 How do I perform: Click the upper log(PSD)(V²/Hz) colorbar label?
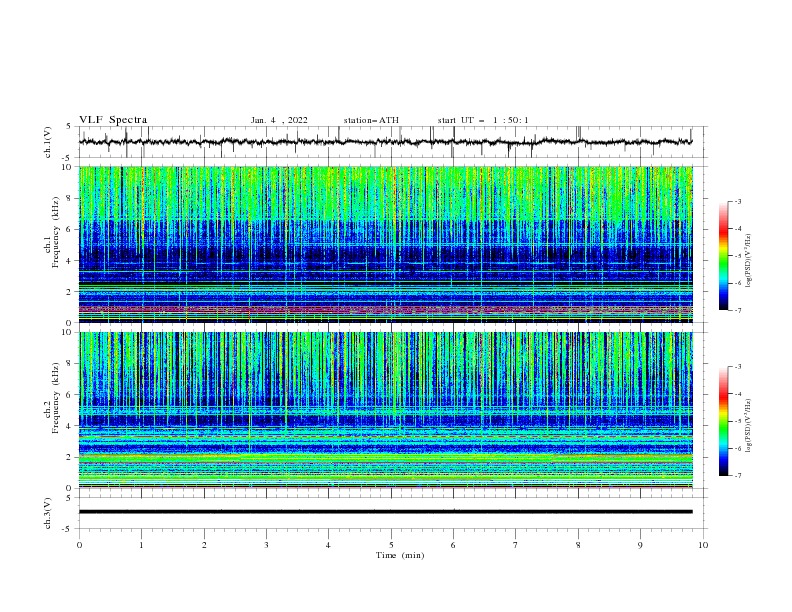748,261
